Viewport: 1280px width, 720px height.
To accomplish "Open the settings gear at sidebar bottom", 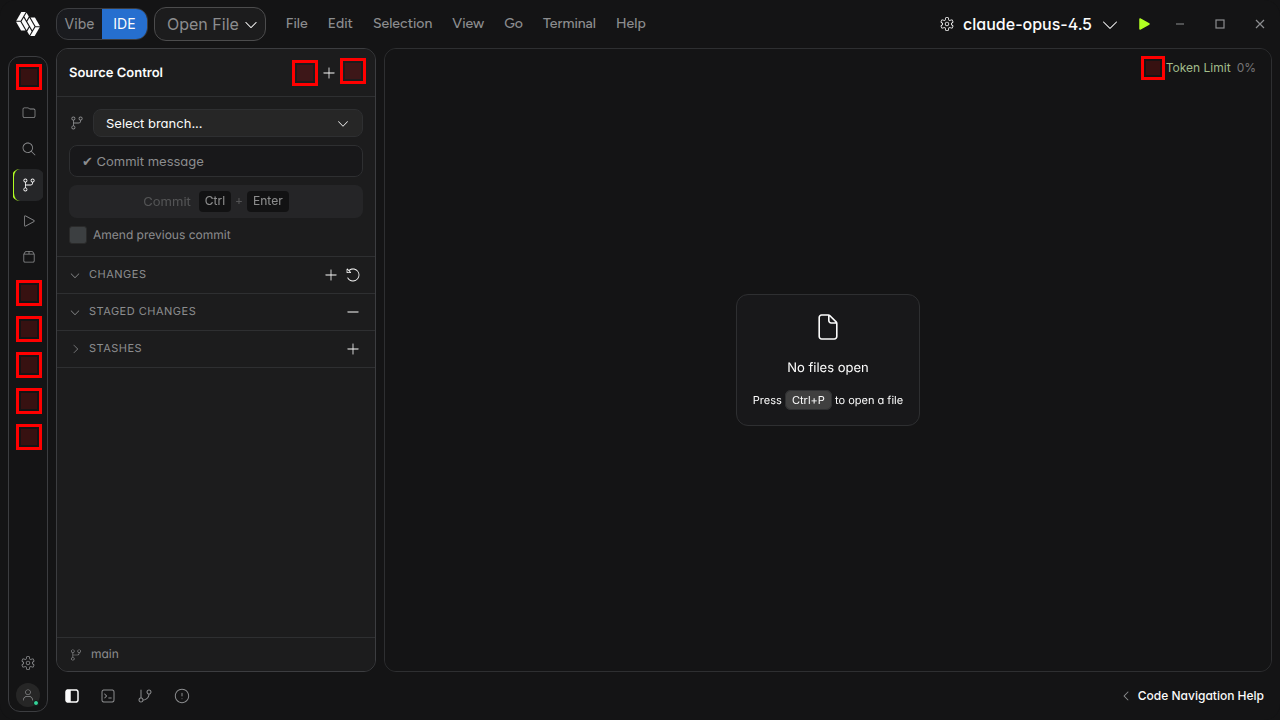I will pyautogui.click(x=28, y=663).
